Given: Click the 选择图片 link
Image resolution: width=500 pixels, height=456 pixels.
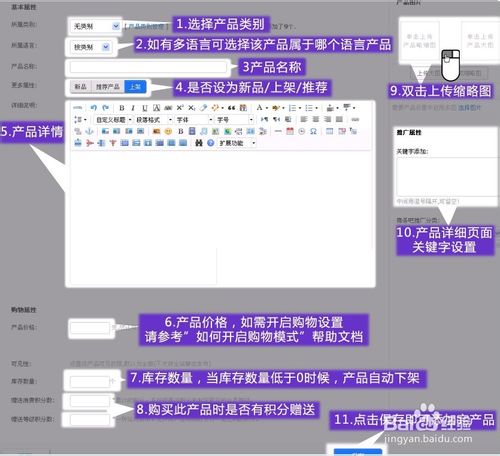Looking at the screenshot, I should click(x=469, y=108).
